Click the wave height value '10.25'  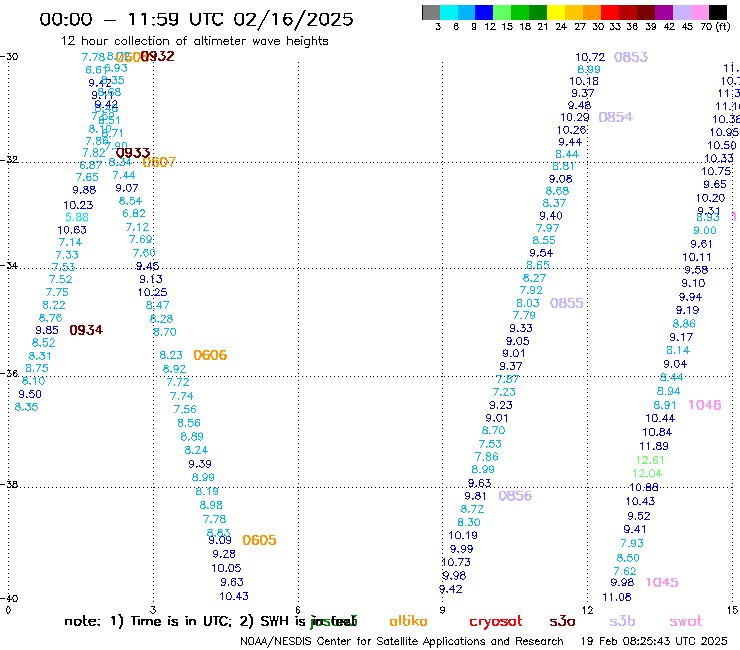(152, 292)
